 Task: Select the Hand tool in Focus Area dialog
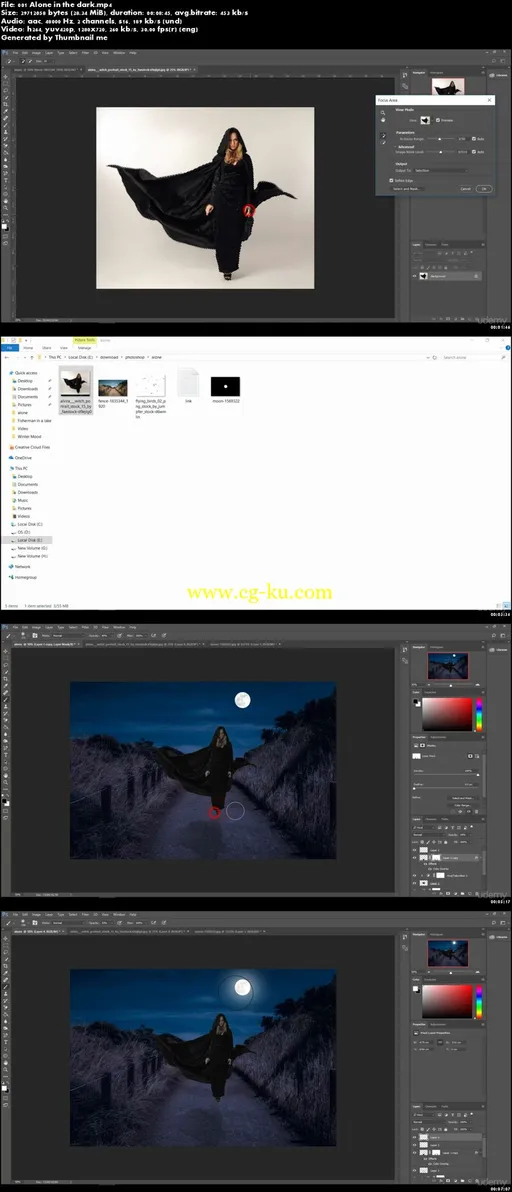pyautogui.click(x=383, y=119)
